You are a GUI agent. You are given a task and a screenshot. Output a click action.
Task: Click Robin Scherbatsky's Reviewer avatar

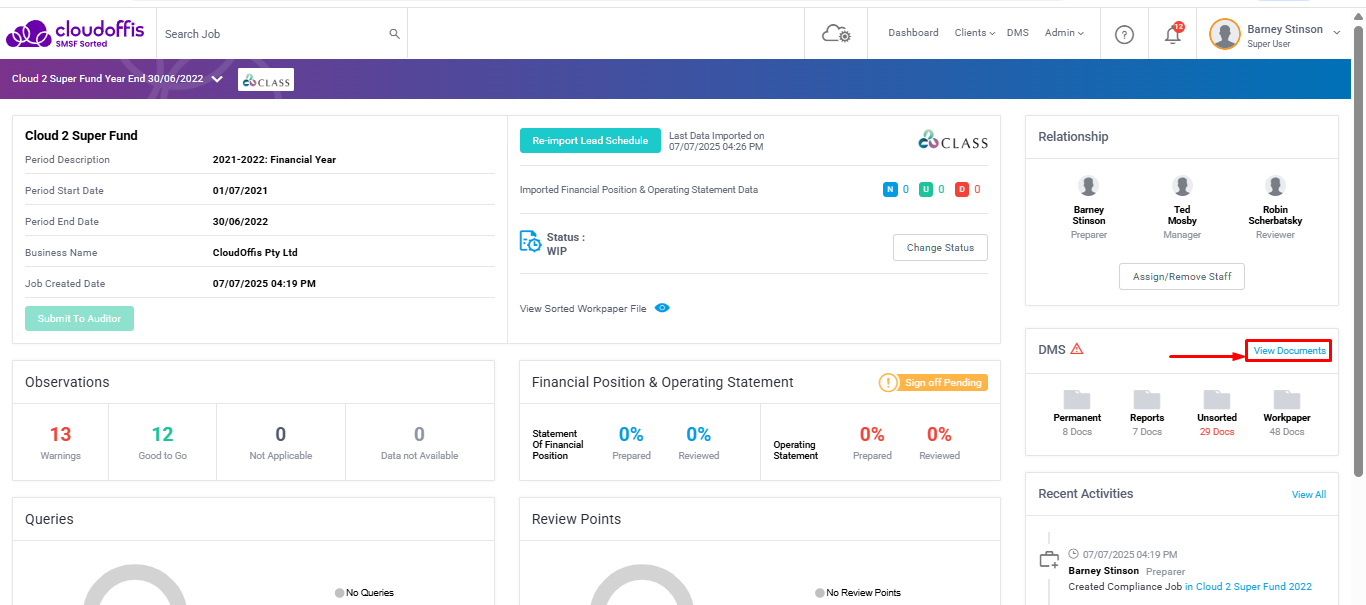click(1275, 186)
